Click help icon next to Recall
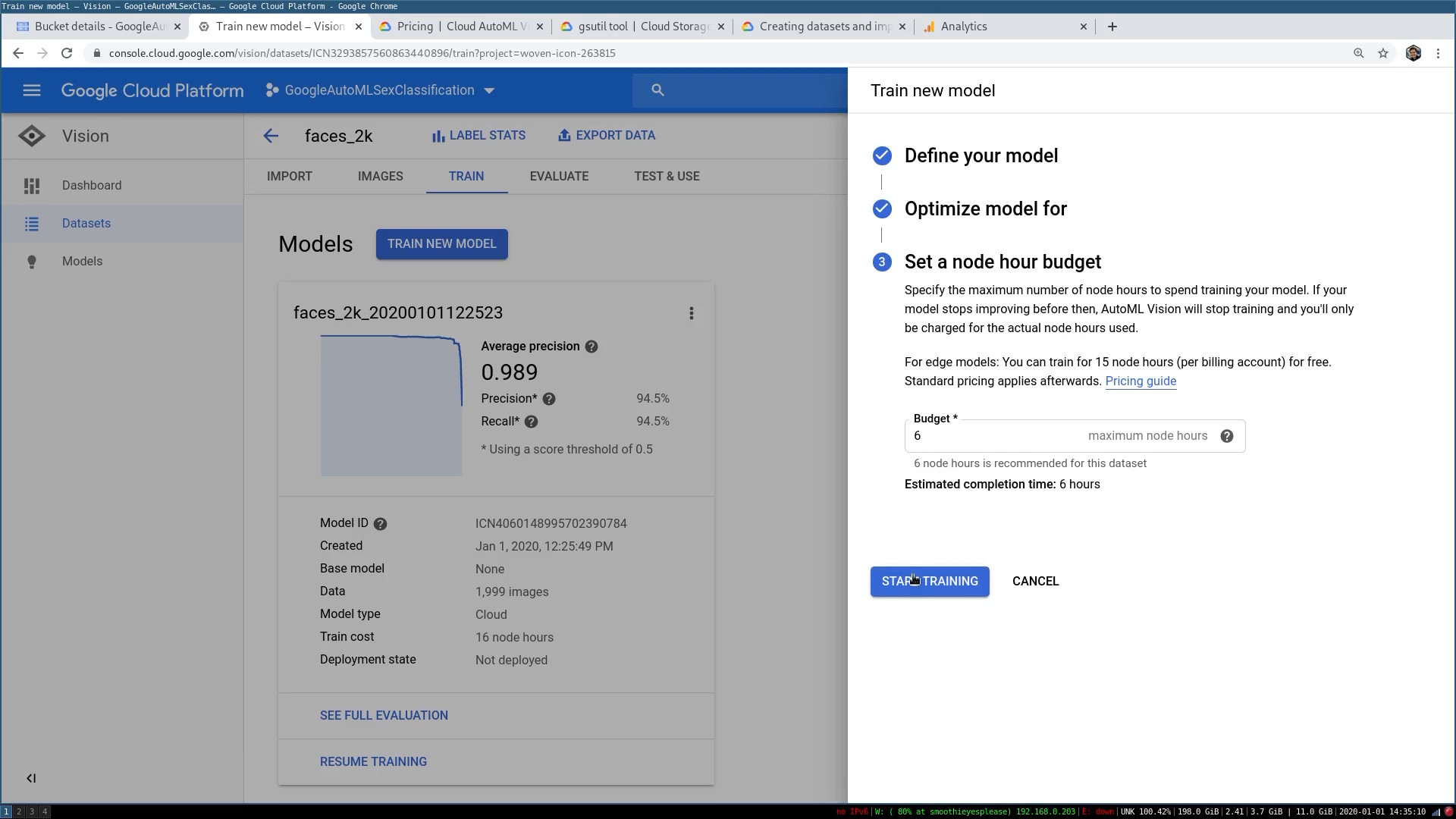Screen dimensions: 1456x819 531,422
